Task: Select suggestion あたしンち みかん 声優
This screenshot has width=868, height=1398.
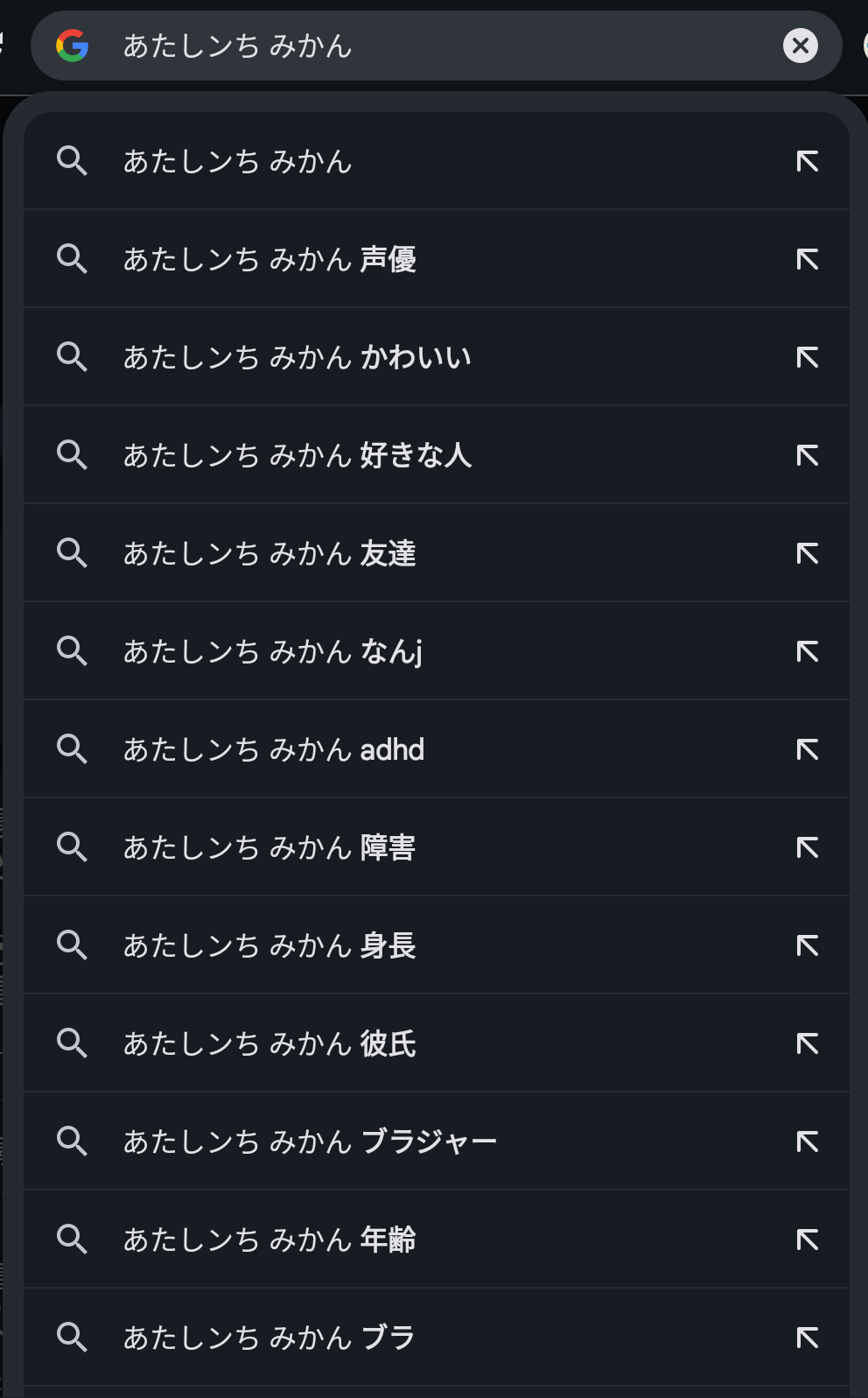Action: click(269, 259)
